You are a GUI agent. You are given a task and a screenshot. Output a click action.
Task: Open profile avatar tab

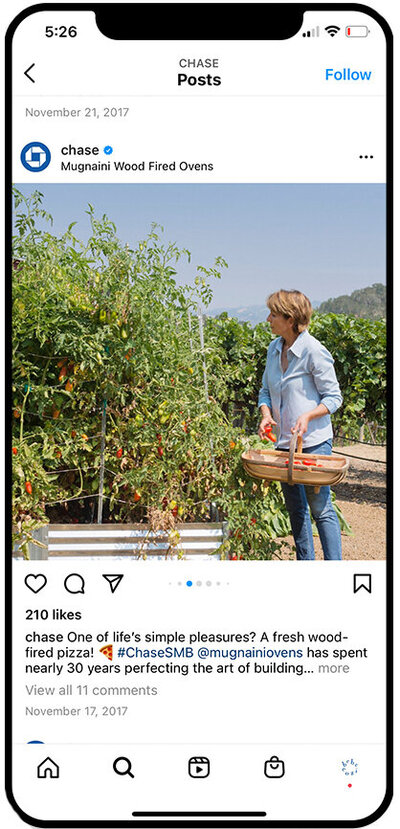(x=349, y=768)
